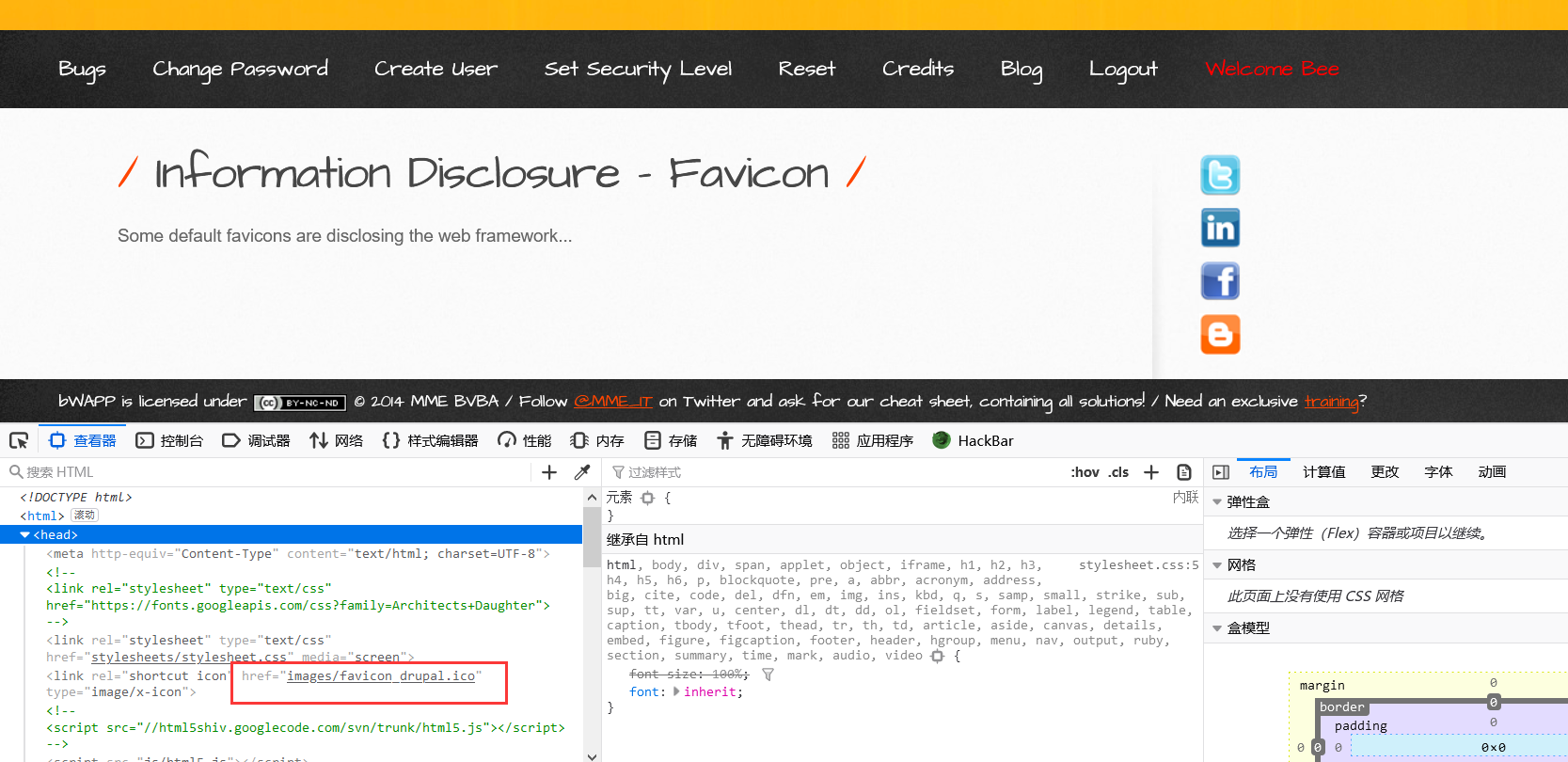
Task: Click selector highlighter icon after video selector
Action: (x=937, y=656)
